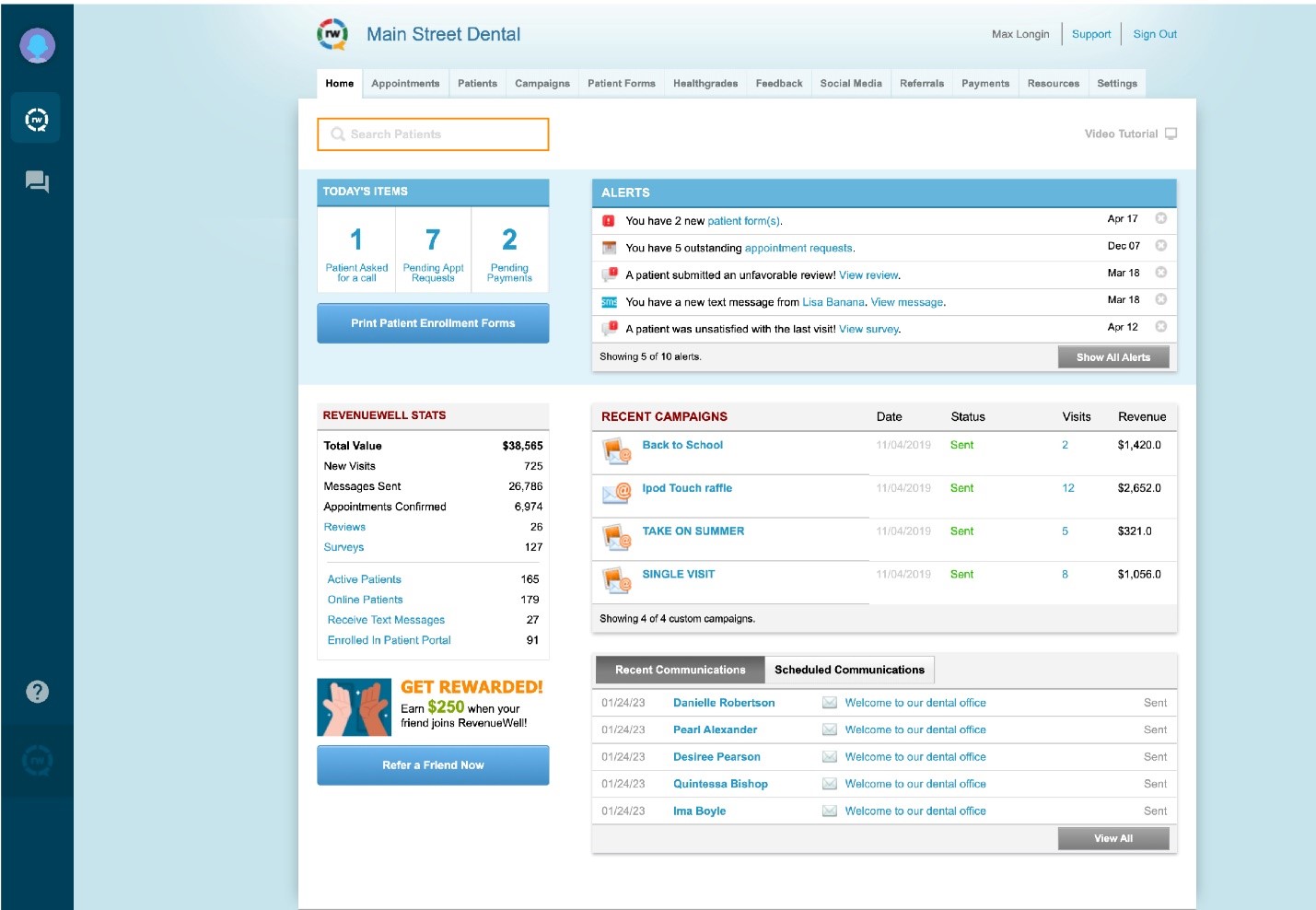Click envelope icon in Desiree Pearson row
1316x910 pixels.
click(830, 757)
